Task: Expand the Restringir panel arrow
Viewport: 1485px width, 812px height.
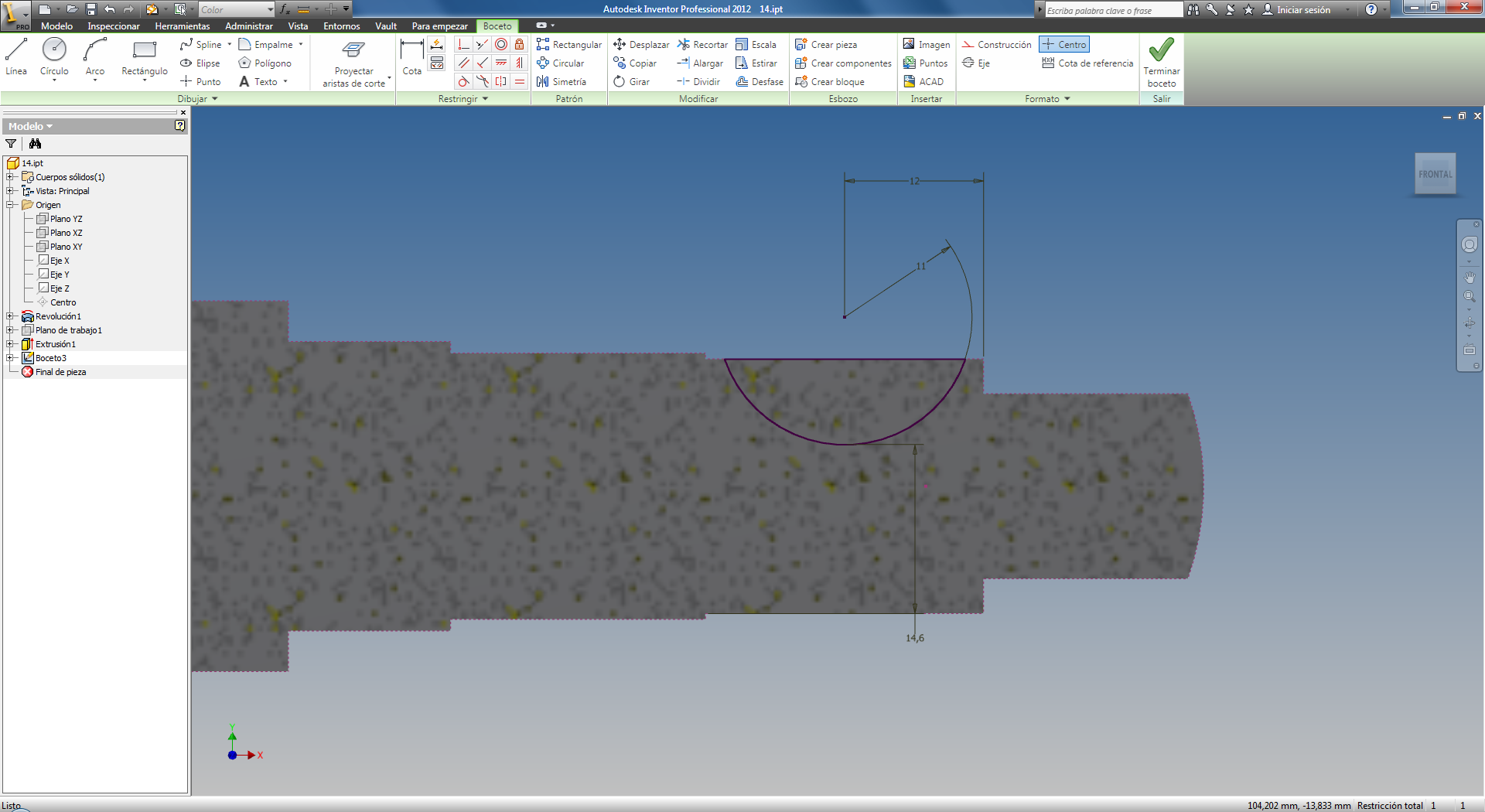Action: (x=485, y=99)
